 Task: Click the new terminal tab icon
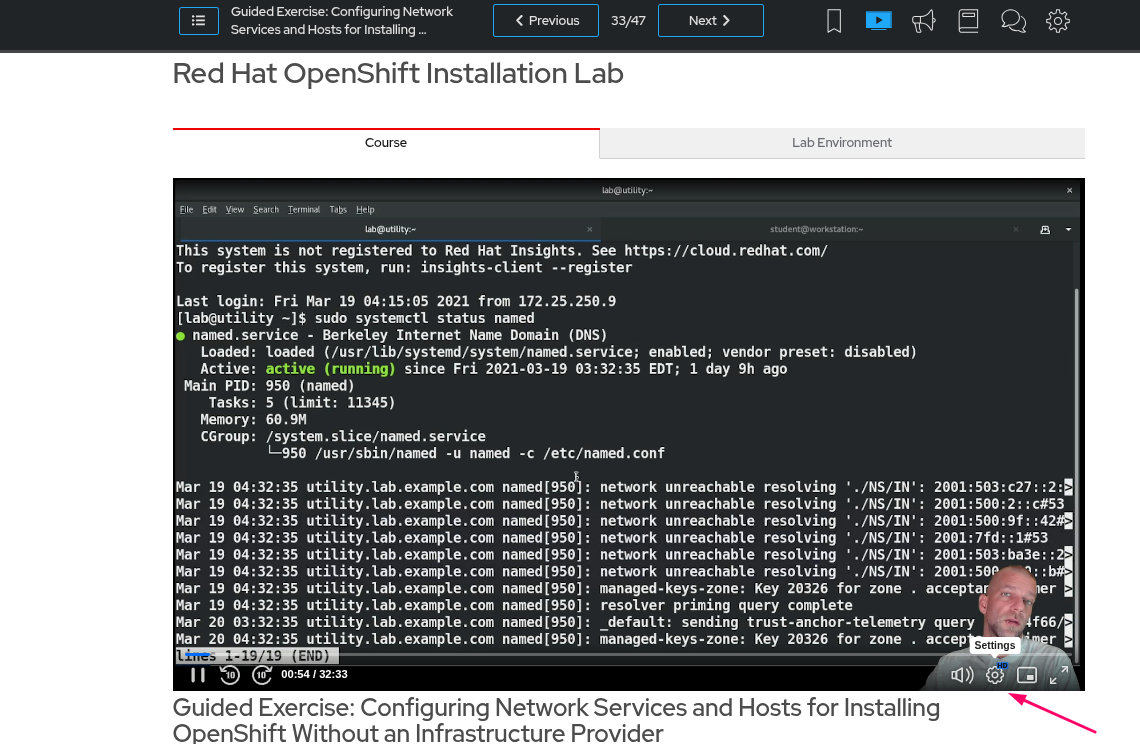[1045, 230]
